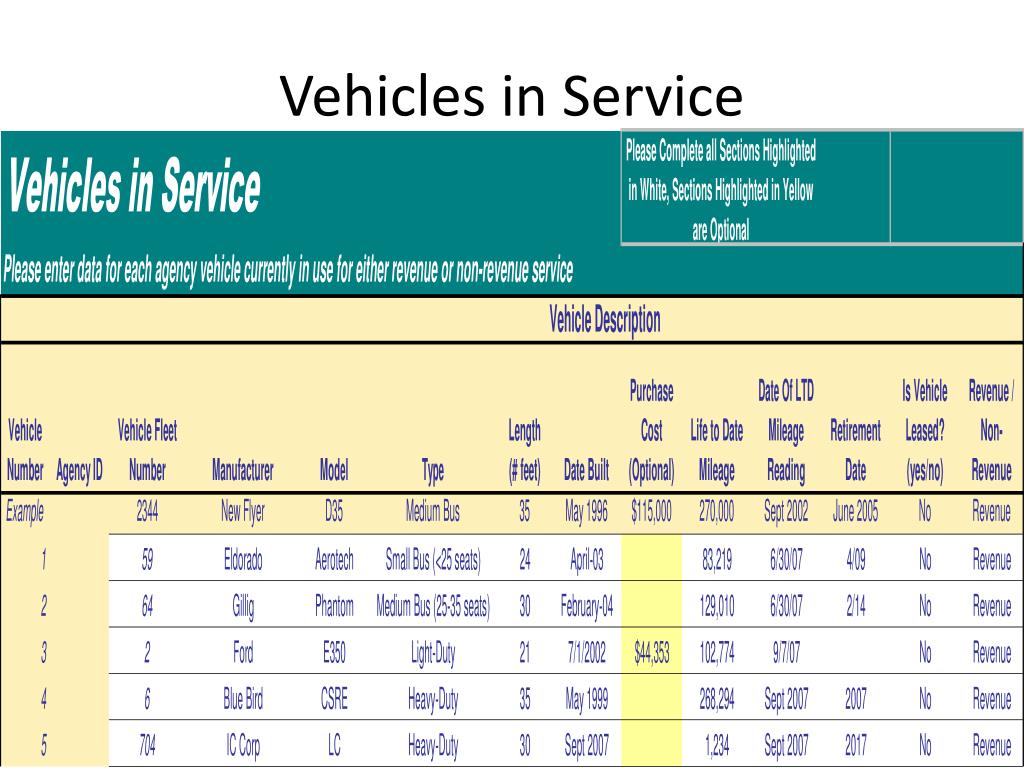Select the 'Agency ID' column header
Screen dimensions: 1024x768
point(80,471)
